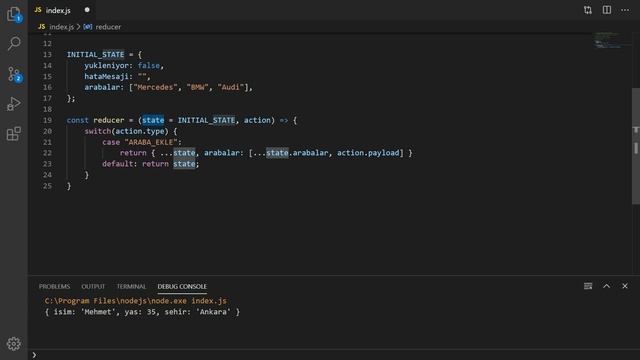The width and height of the screenshot is (640, 360).
Task: Switch to the PROBLEMS tab
Action: [54, 287]
